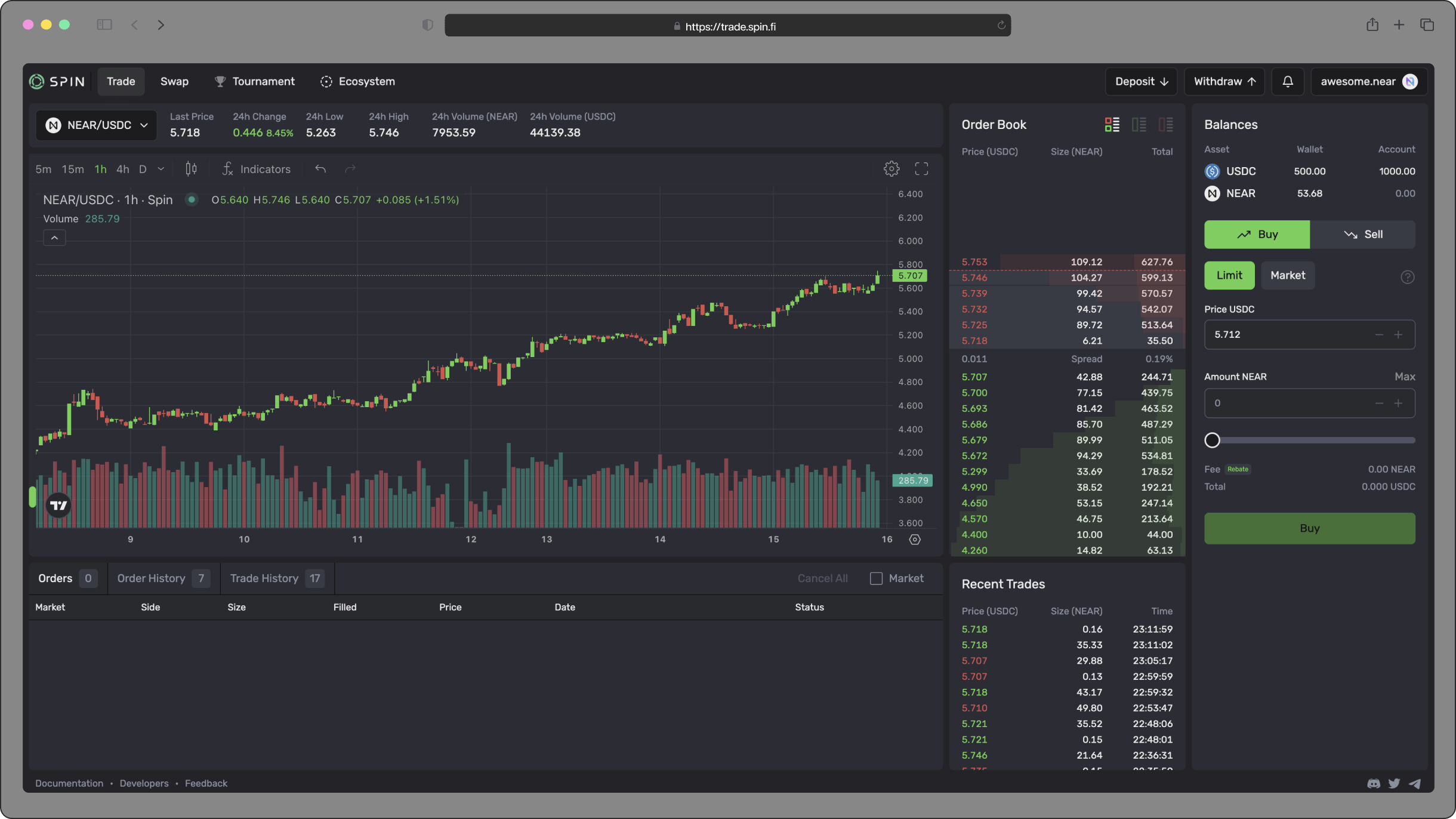
Task: Open Spin Twitter link
Action: click(x=1394, y=783)
